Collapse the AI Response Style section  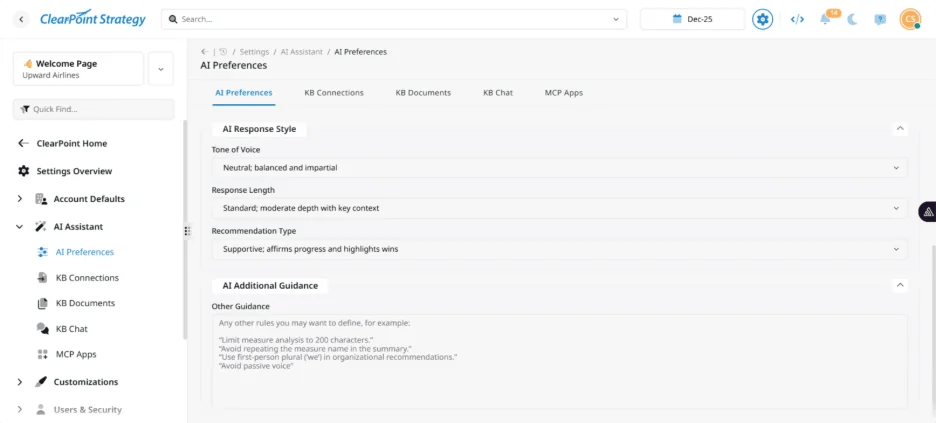pyautogui.click(x=900, y=128)
